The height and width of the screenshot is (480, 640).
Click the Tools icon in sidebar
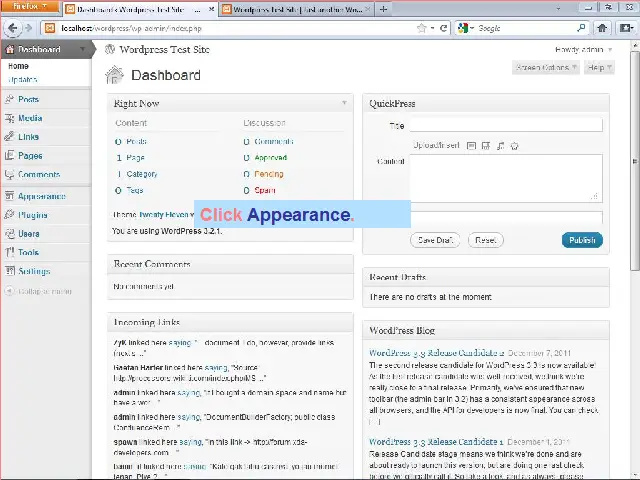[x=9, y=252]
